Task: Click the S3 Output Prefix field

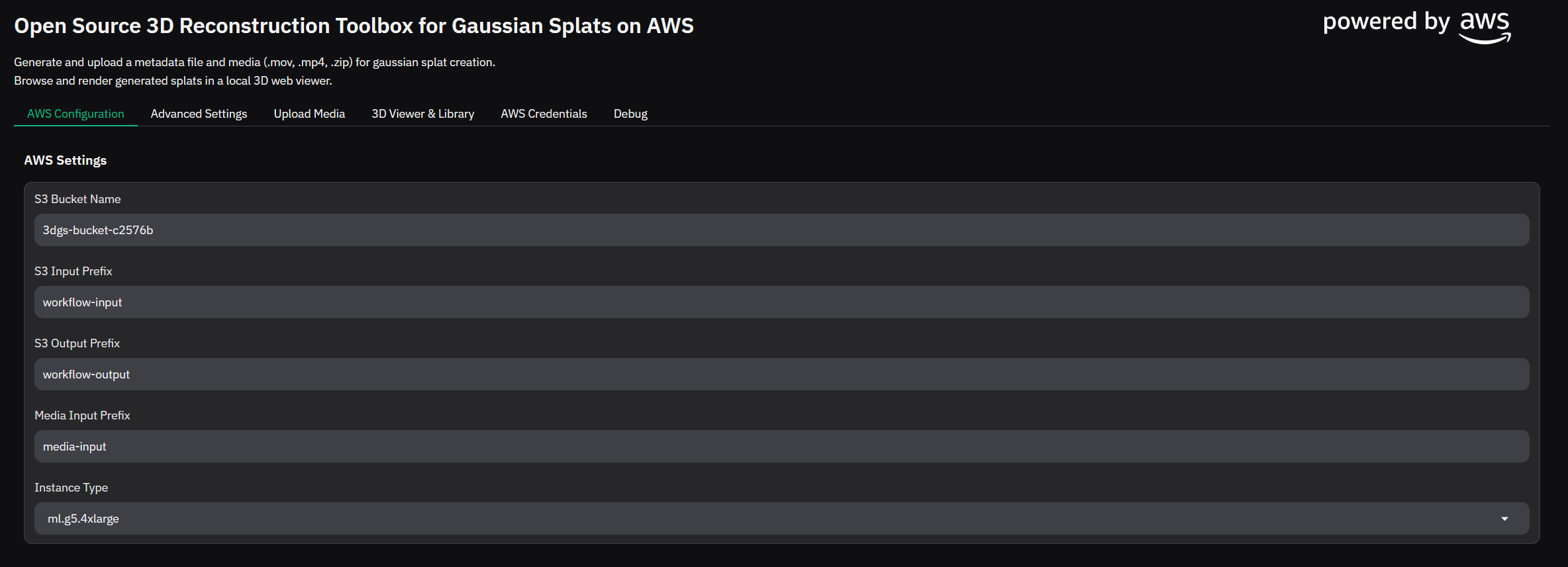Action: pyautogui.click(x=781, y=374)
